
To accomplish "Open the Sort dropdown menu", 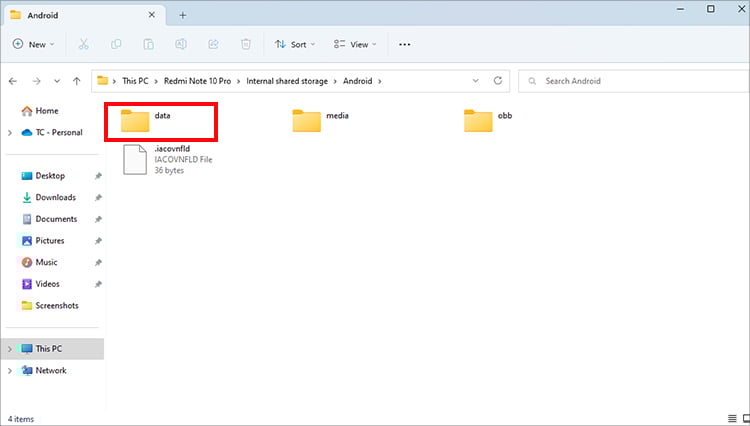I will (x=295, y=44).
